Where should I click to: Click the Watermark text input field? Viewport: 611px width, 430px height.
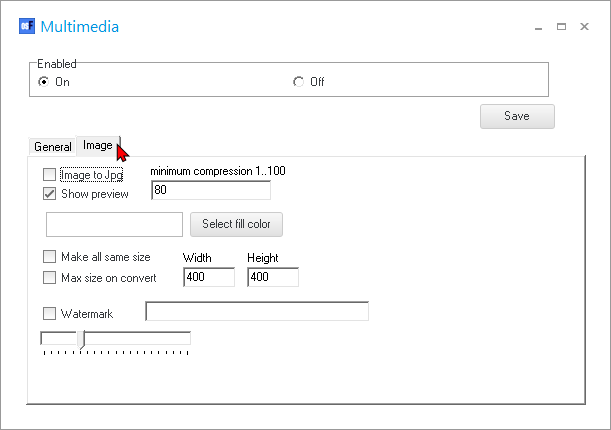pyautogui.click(x=257, y=312)
